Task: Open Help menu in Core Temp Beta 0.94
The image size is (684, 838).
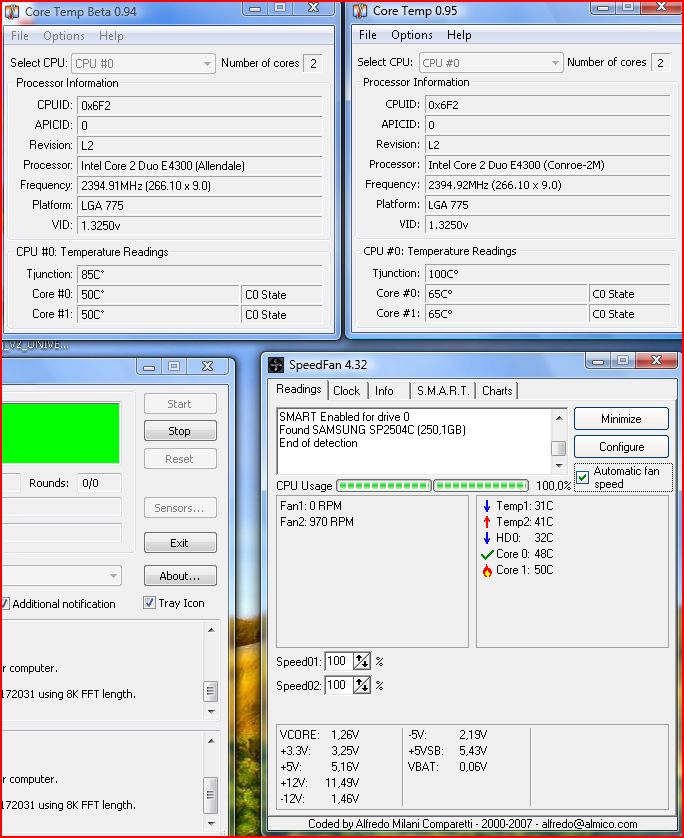Action: point(111,36)
